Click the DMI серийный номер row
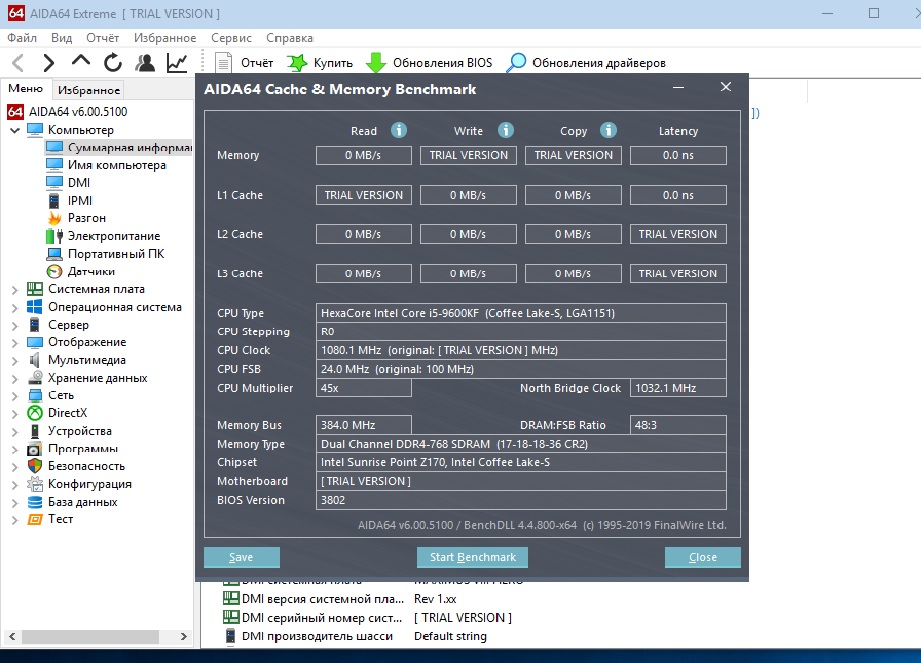Viewport: 921px width, 663px height. pos(368,618)
